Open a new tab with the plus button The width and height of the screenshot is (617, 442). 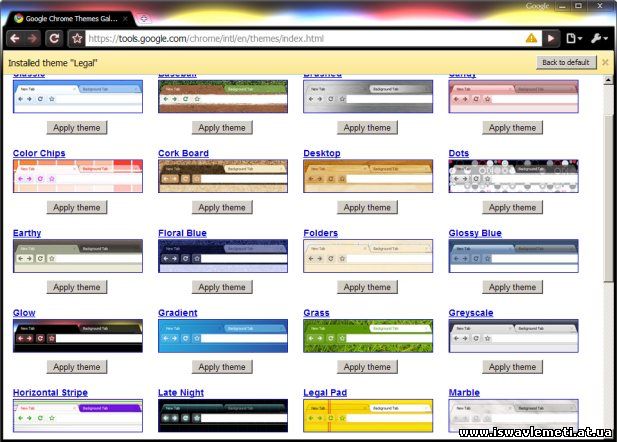(144, 18)
